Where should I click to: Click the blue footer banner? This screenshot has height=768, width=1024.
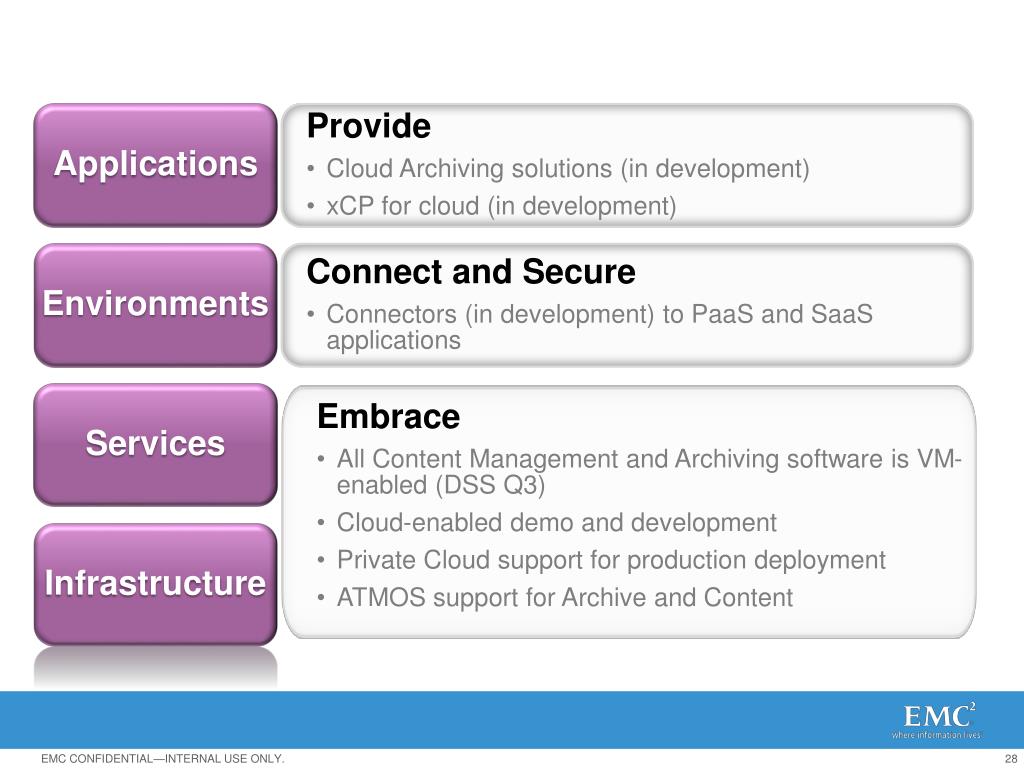tap(512, 720)
